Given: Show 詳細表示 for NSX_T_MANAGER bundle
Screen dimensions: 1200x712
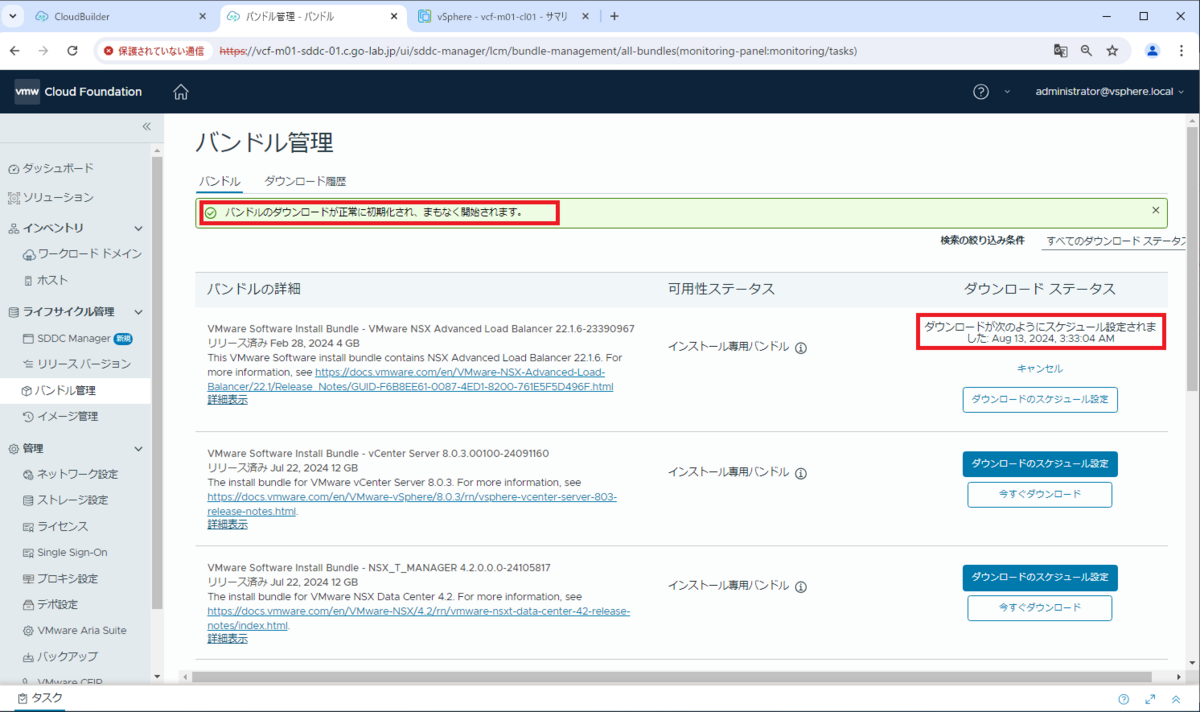Looking at the screenshot, I should click(x=227, y=638).
